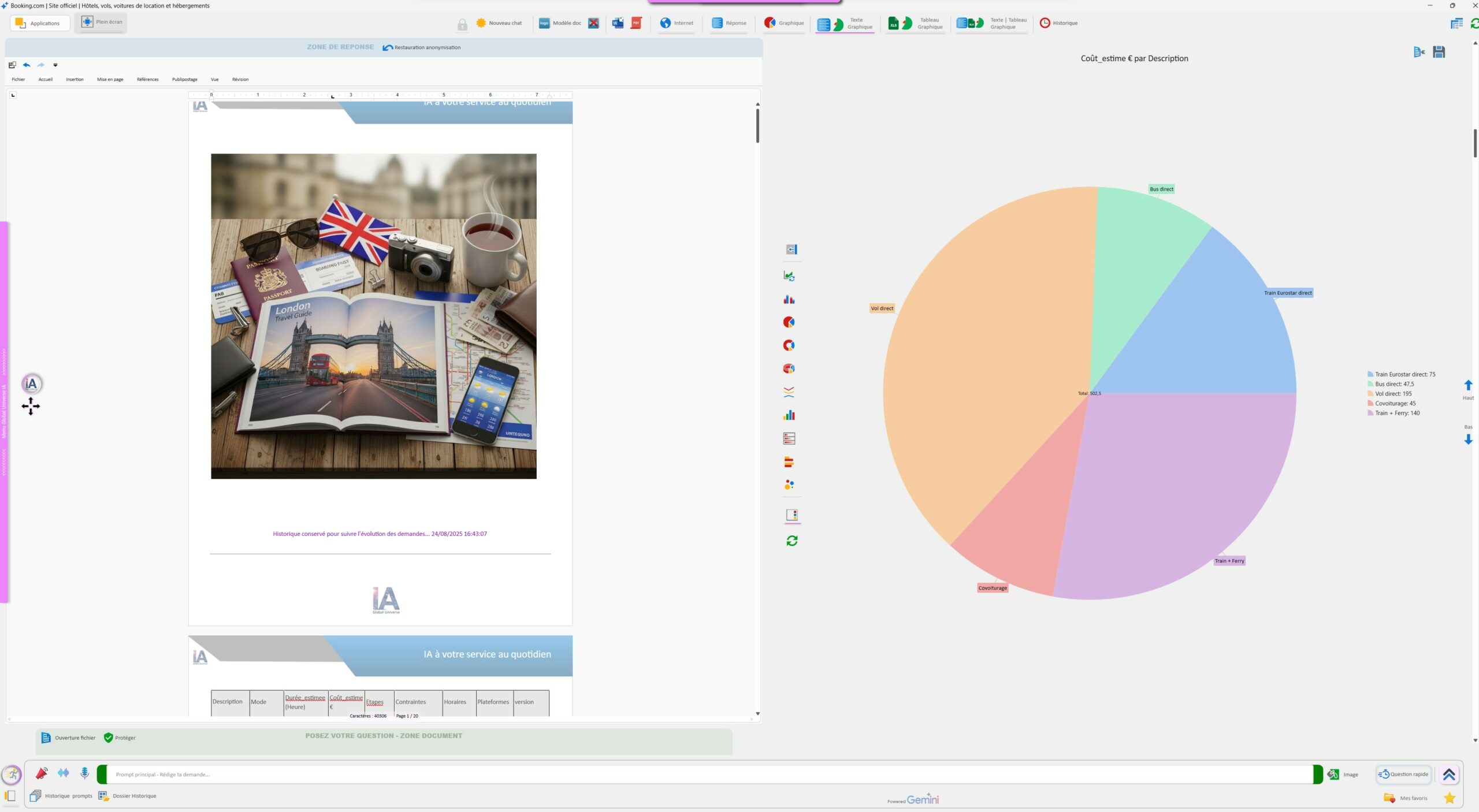Click the save chart floppy icon
This screenshot has width=1479, height=812.
(1439, 52)
